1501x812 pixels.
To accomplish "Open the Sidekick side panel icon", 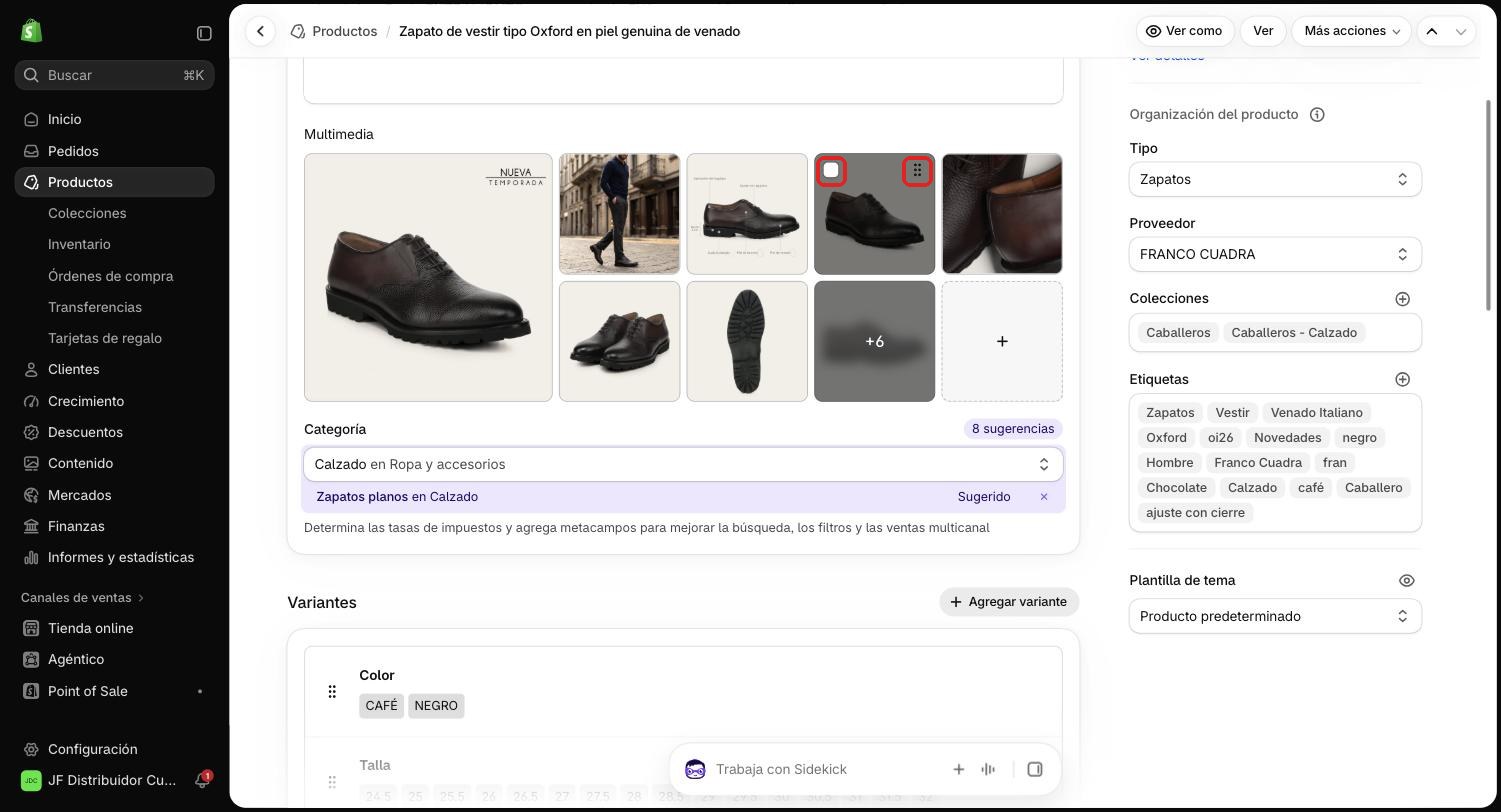I will [x=1035, y=769].
